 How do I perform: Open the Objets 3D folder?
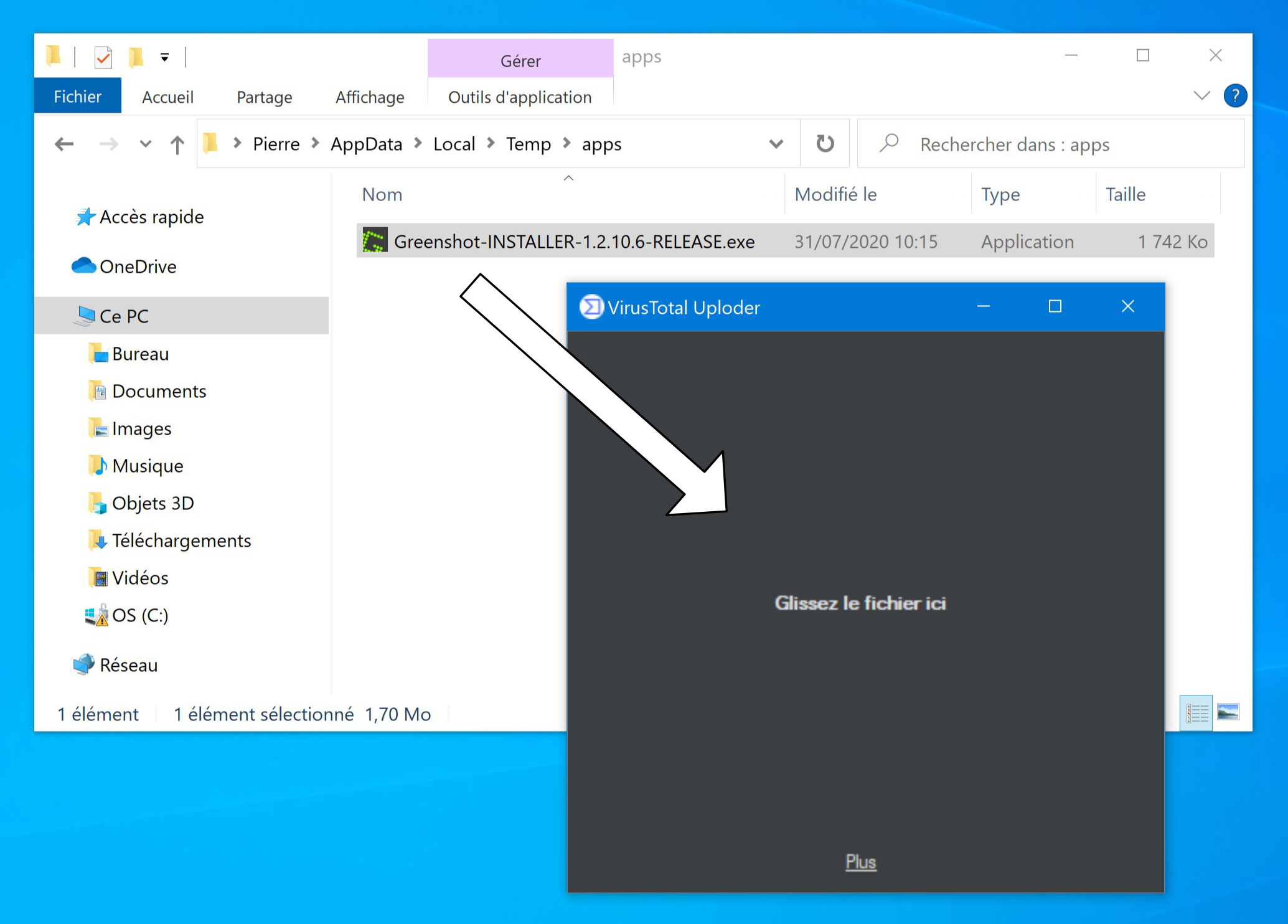coord(153,503)
